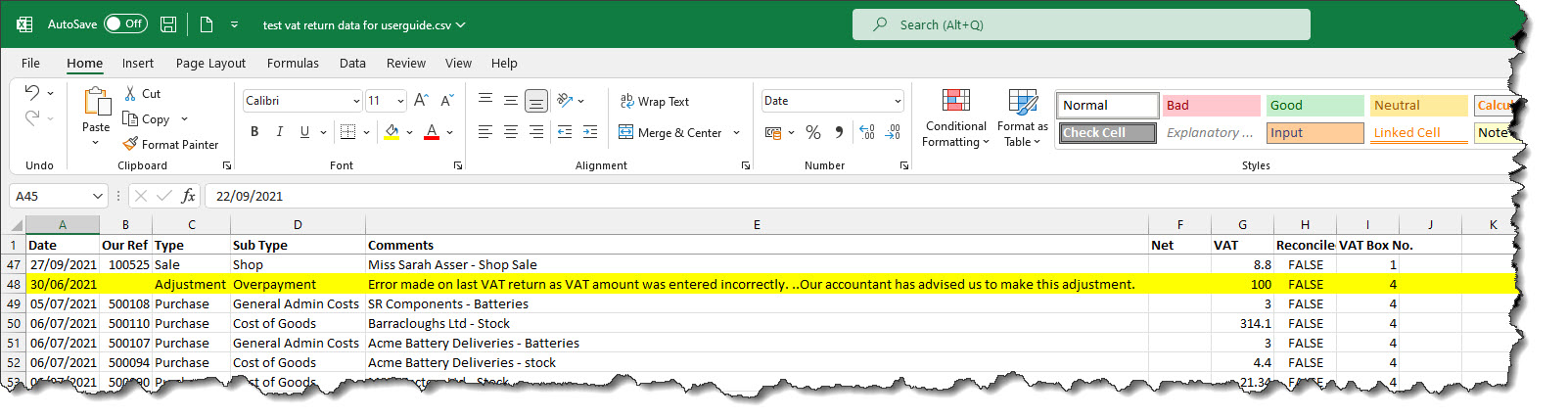This screenshot has width=1568, height=418.
Task: Click the Undo arrow icon
Action: pos(32,92)
